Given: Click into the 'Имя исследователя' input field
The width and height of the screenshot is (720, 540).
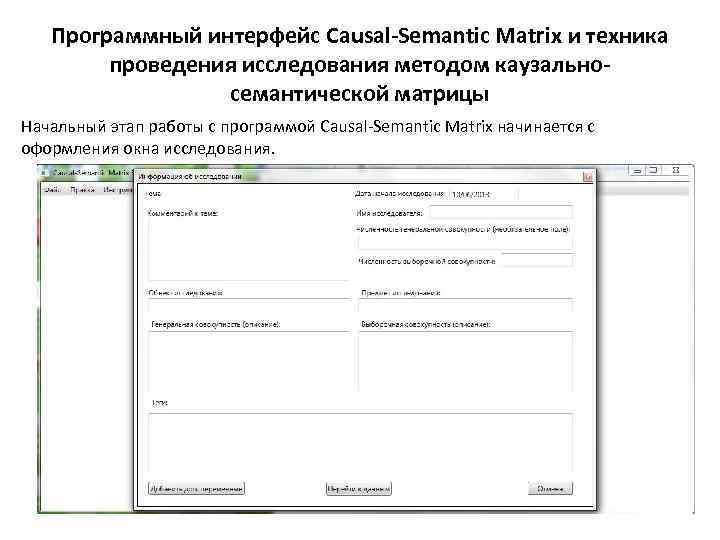Looking at the screenshot, I should point(501,213).
